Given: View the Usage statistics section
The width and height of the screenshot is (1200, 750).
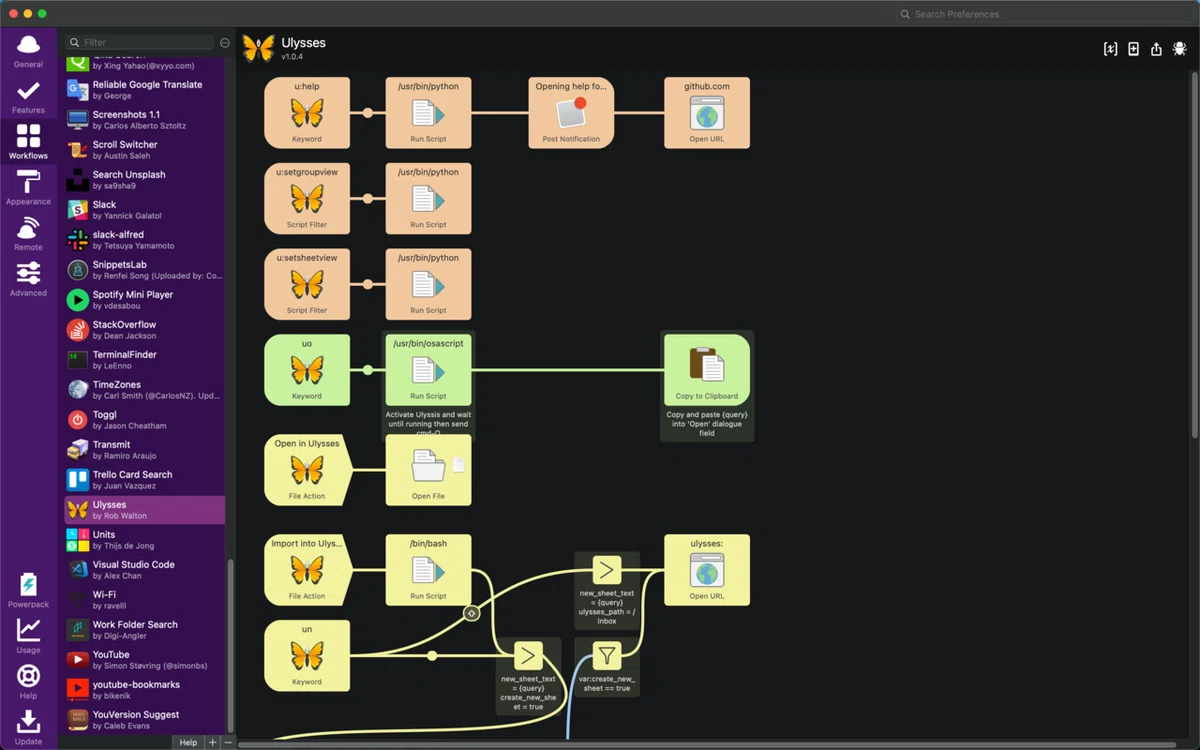Looking at the screenshot, I should (x=28, y=636).
